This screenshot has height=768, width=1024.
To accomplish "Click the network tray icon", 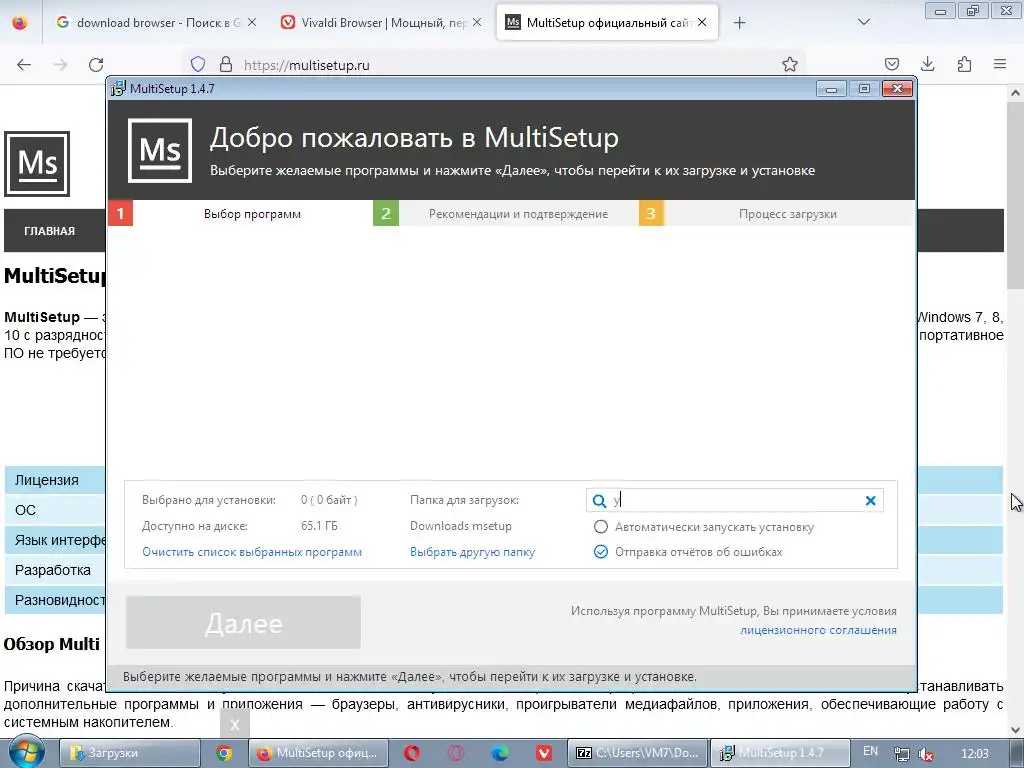I will 901,754.
